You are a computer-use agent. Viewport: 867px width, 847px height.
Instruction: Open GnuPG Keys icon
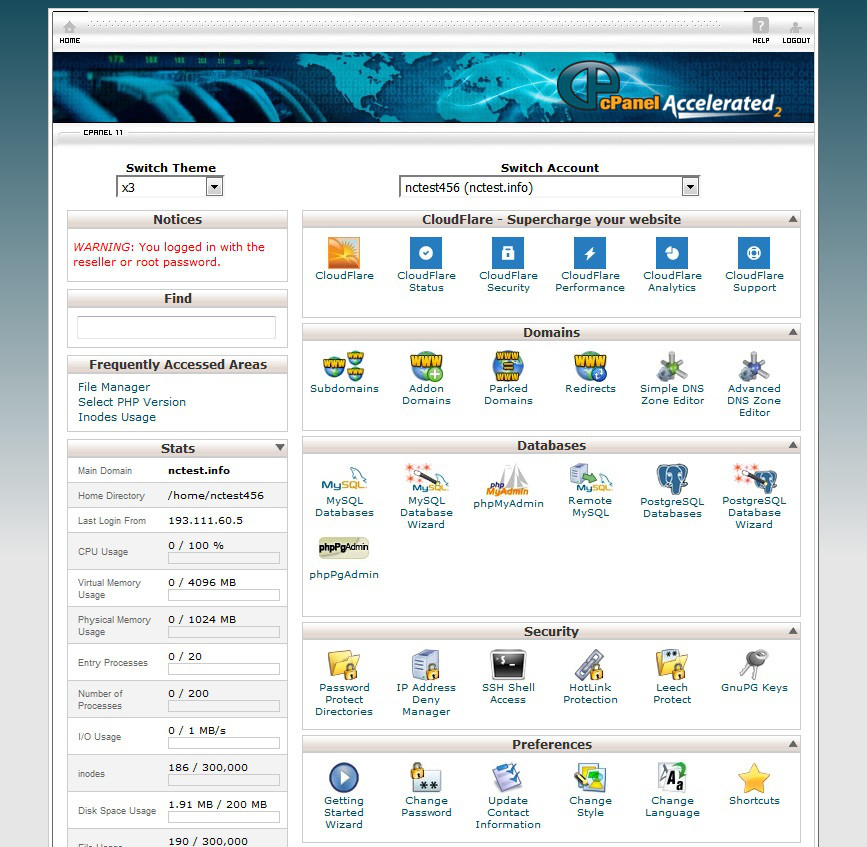click(754, 665)
